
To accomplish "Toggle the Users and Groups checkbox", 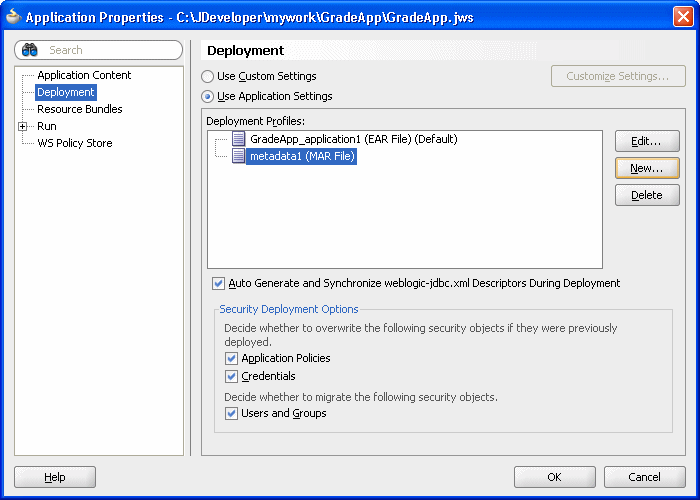I will [x=231, y=413].
